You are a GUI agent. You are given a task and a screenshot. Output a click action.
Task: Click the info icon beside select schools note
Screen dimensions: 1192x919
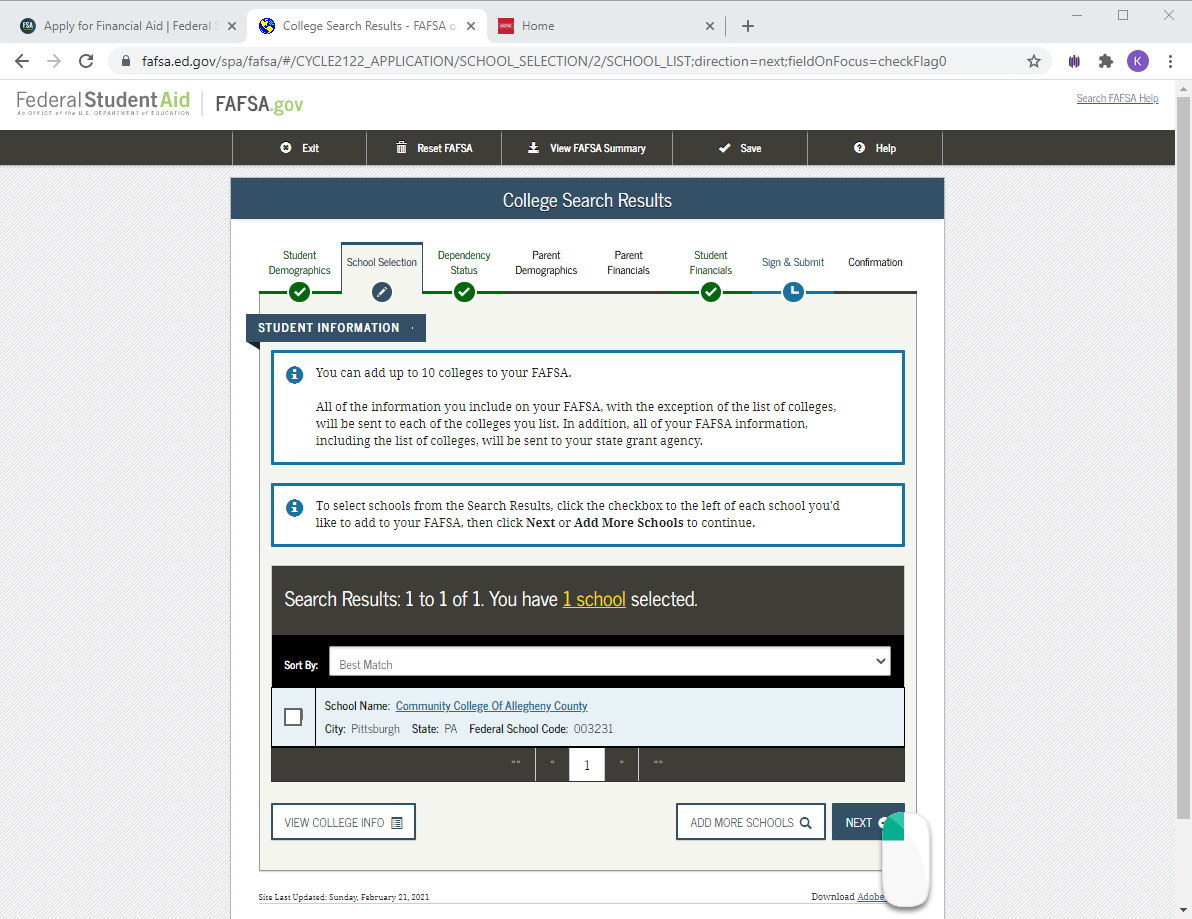click(x=294, y=508)
